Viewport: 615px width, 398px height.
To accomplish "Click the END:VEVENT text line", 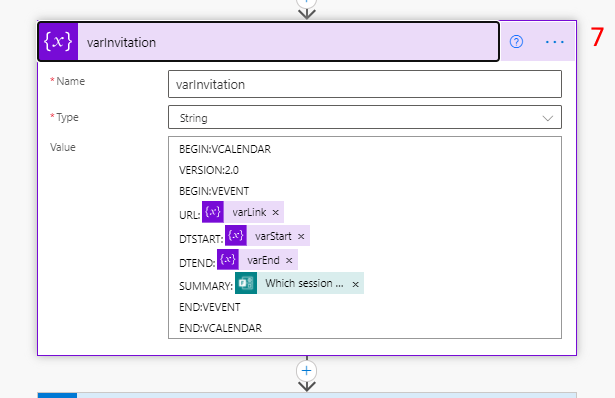I will point(209,307).
